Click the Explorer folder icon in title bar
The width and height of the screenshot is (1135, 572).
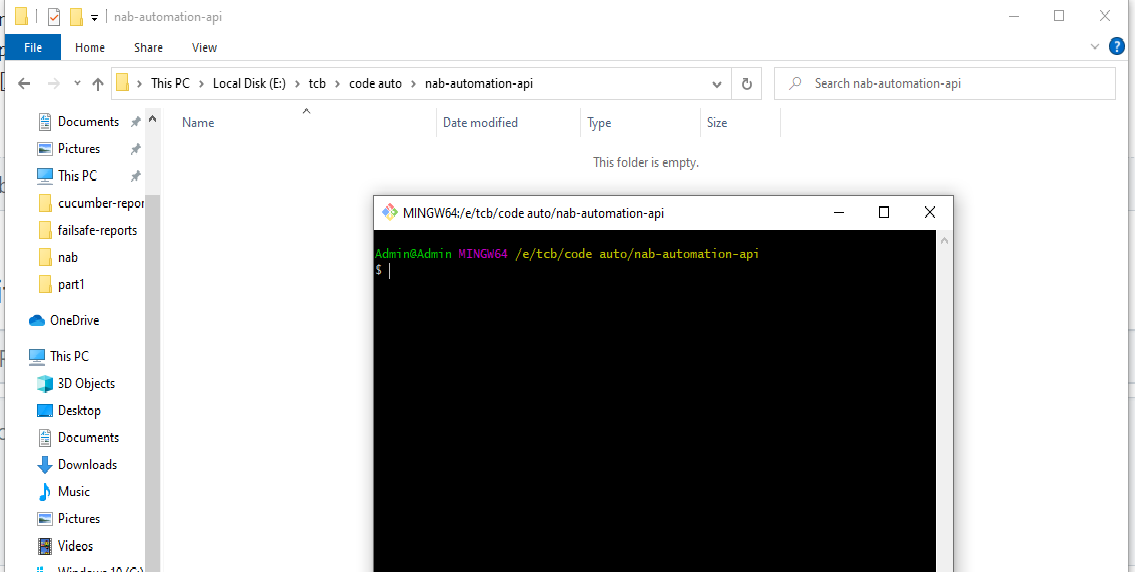pos(22,16)
